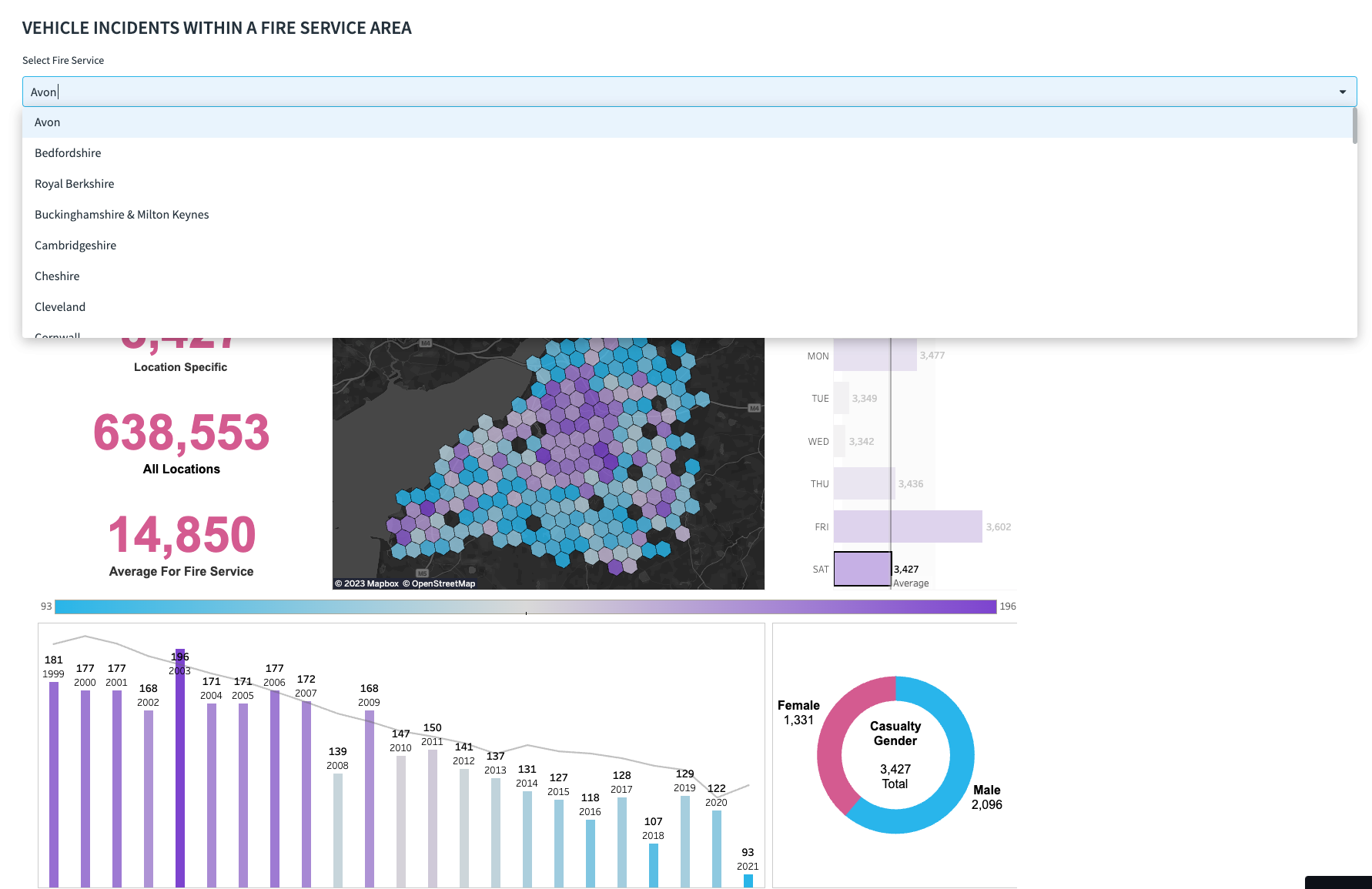Click the MON bar in weekday chart

[x=874, y=356]
